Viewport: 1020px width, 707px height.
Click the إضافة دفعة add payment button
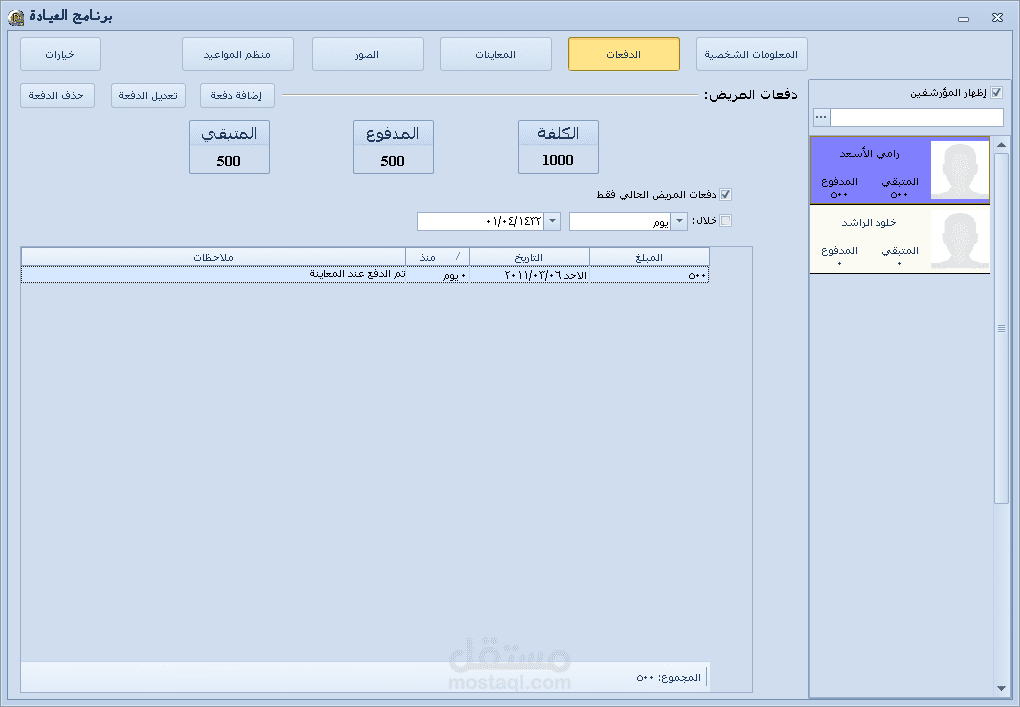tap(237, 96)
